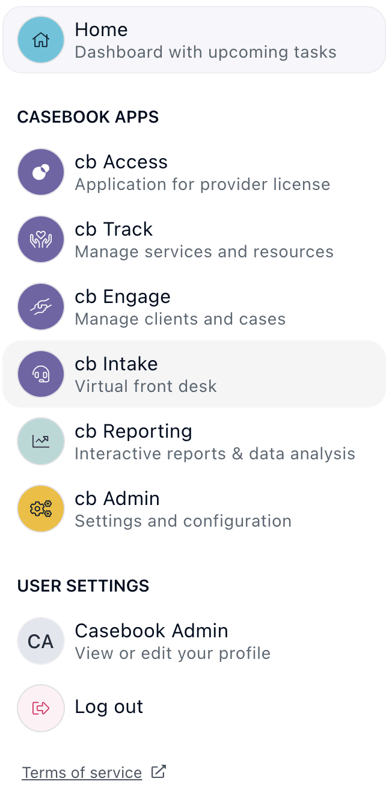The image size is (392, 802).
Task: Open cb Reporting interactive reports entry
Action: pyautogui.click(x=194, y=441)
